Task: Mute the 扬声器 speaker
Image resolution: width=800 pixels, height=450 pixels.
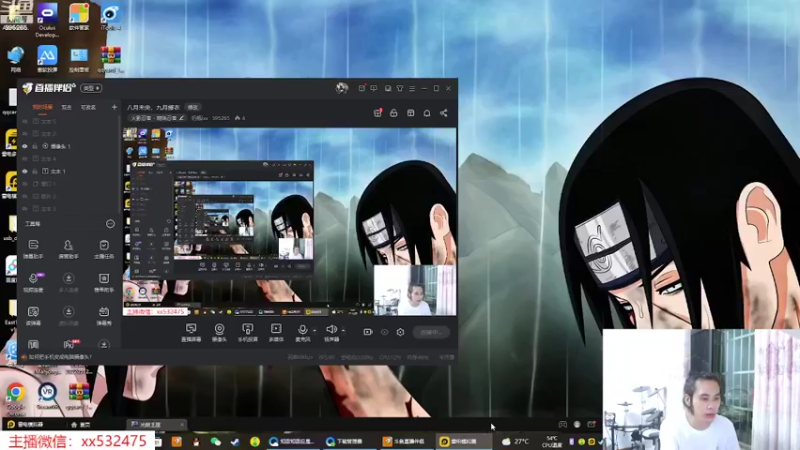Action: coord(332,333)
